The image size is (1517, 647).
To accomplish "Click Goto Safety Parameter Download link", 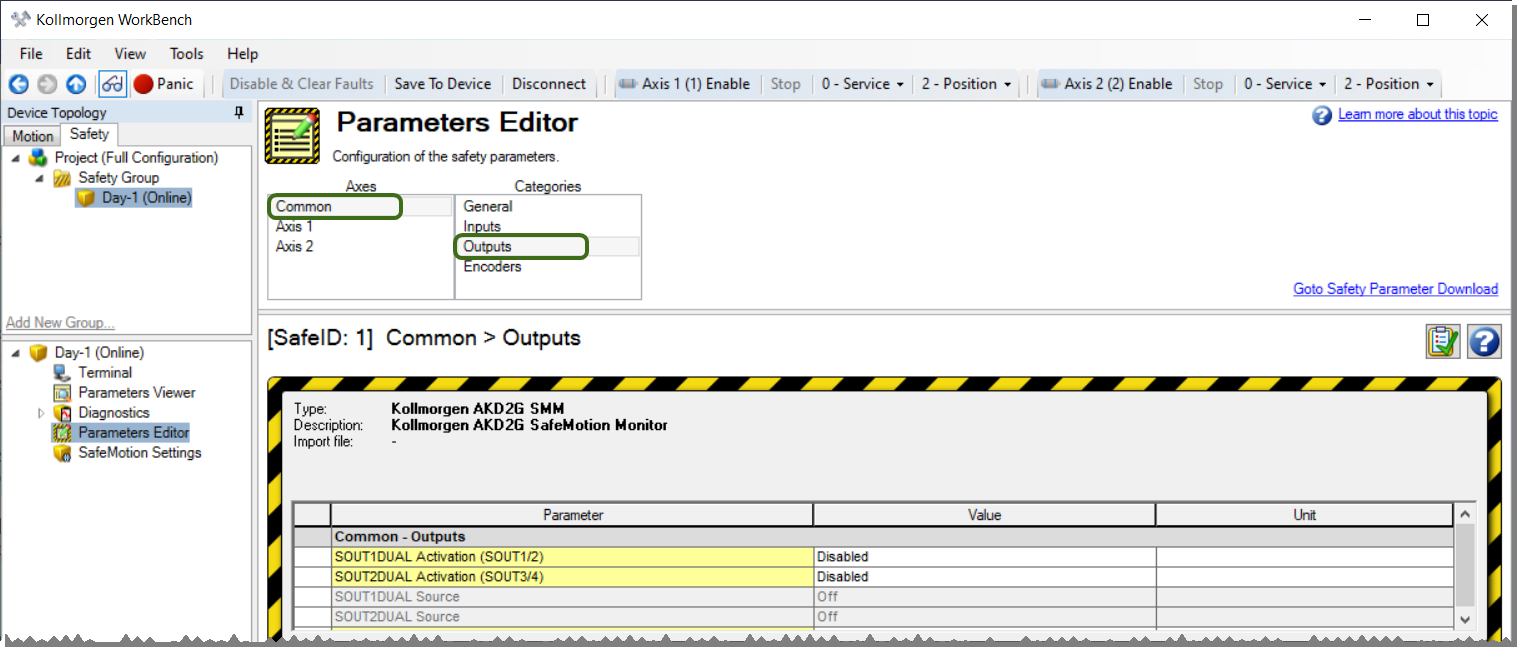I will [1395, 289].
